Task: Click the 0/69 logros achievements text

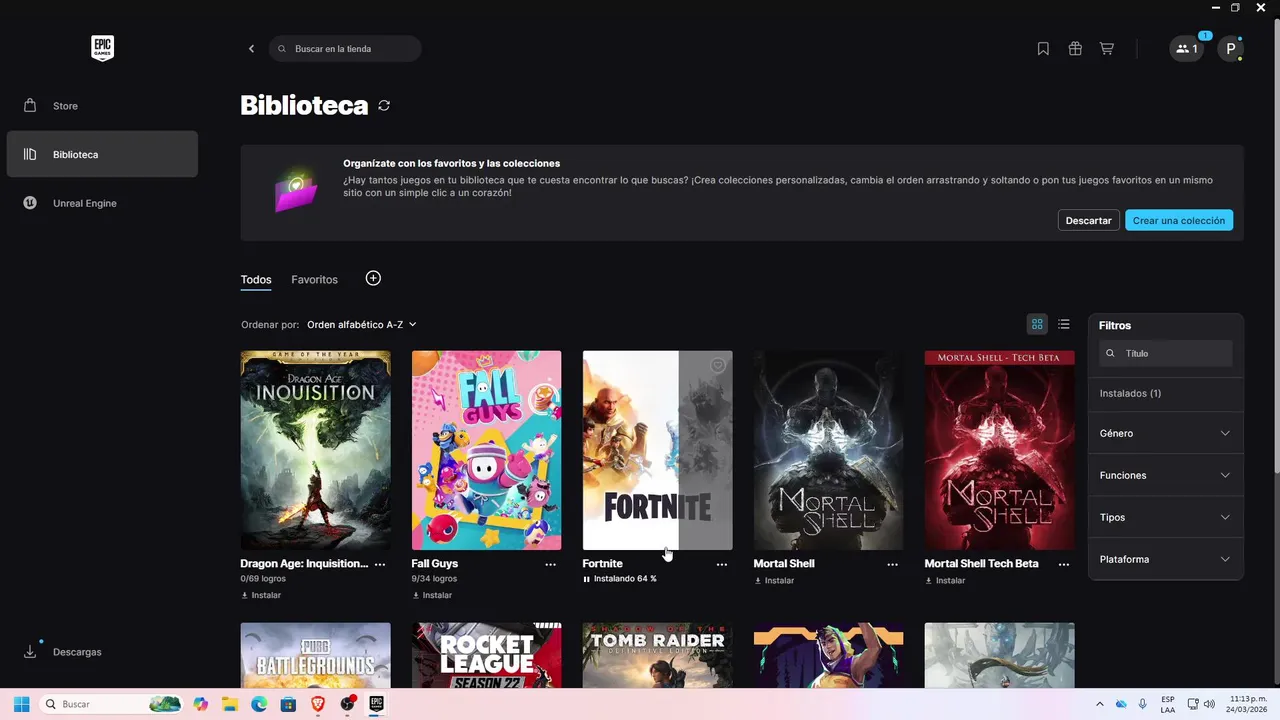Action: click(264, 579)
